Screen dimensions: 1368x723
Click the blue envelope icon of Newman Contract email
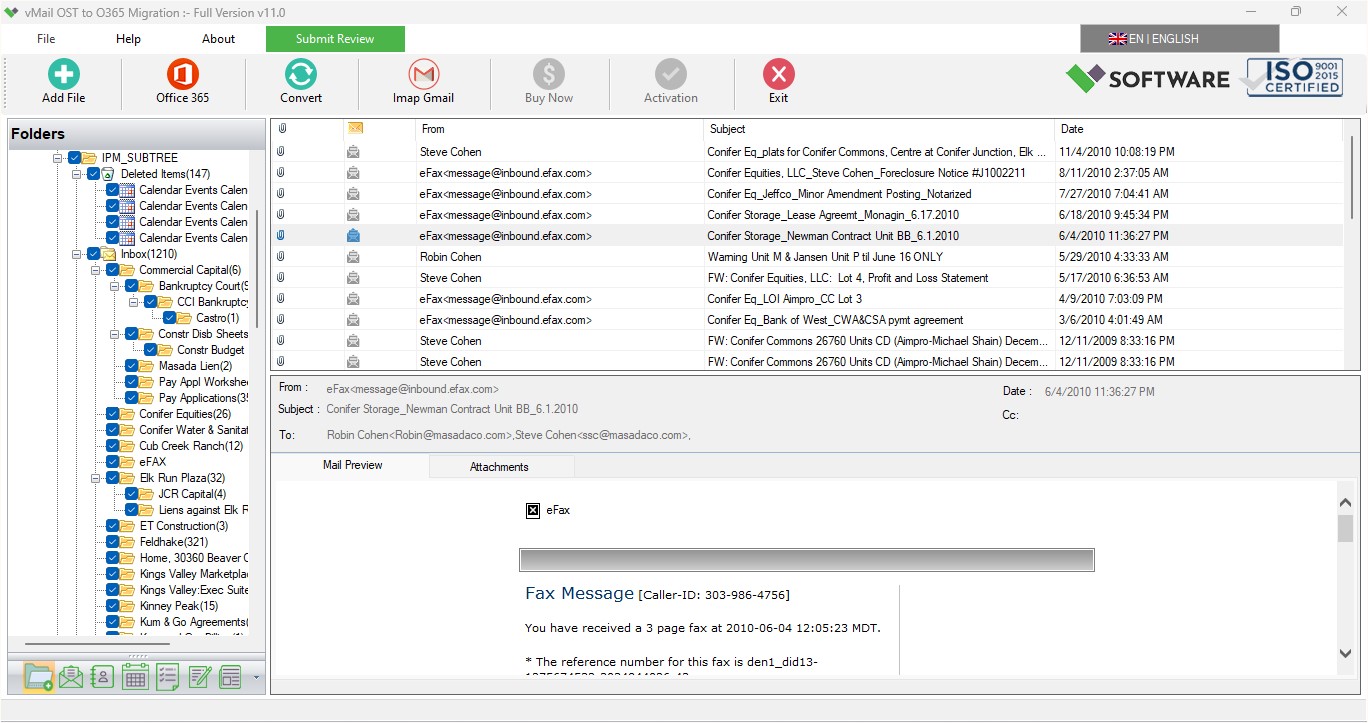point(353,236)
